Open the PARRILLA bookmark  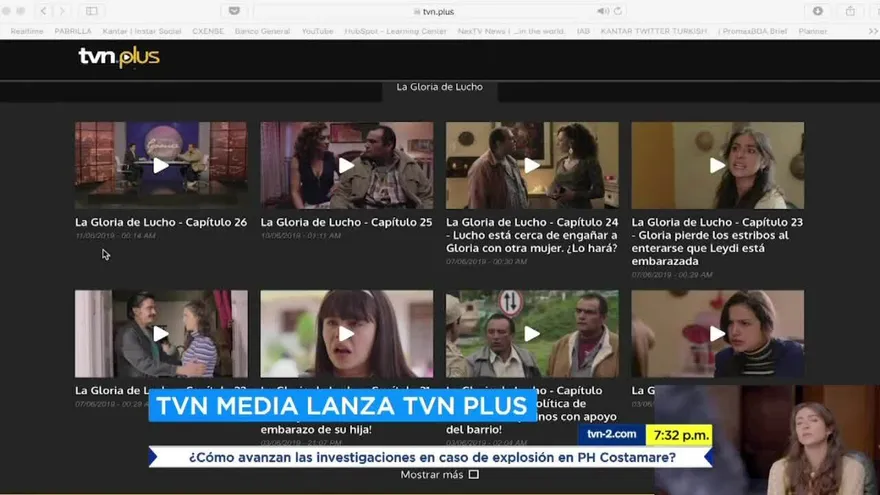(73, 31)
